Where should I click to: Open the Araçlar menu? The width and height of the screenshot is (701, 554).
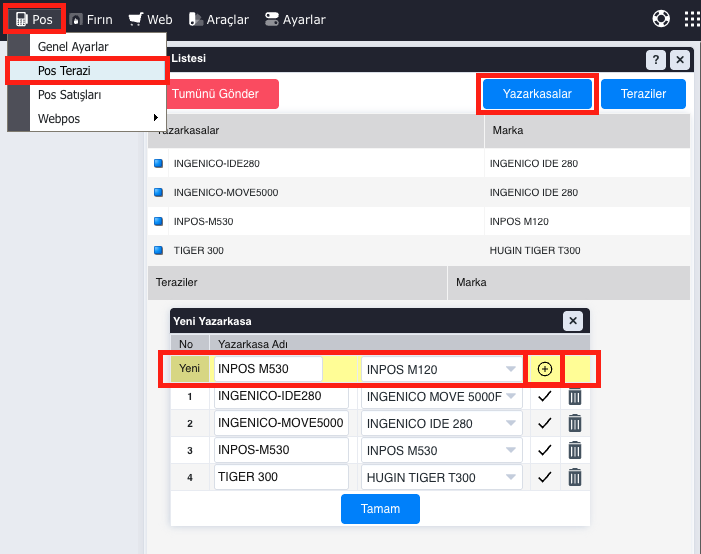point(219,19)
